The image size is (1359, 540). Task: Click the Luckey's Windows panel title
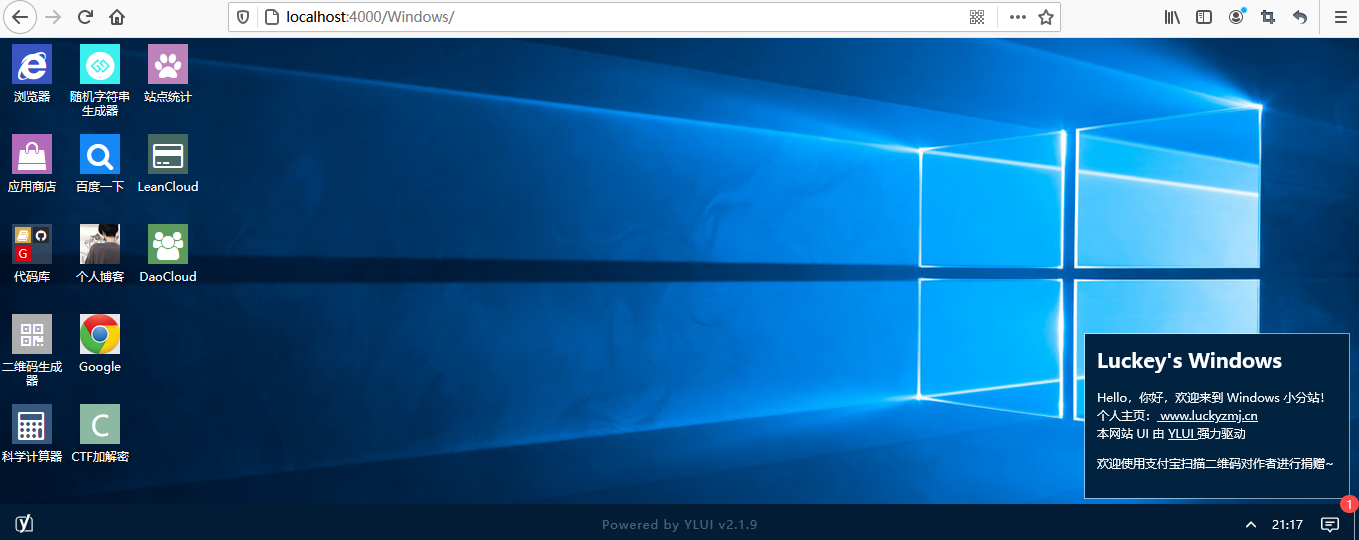coord(1189,361)
